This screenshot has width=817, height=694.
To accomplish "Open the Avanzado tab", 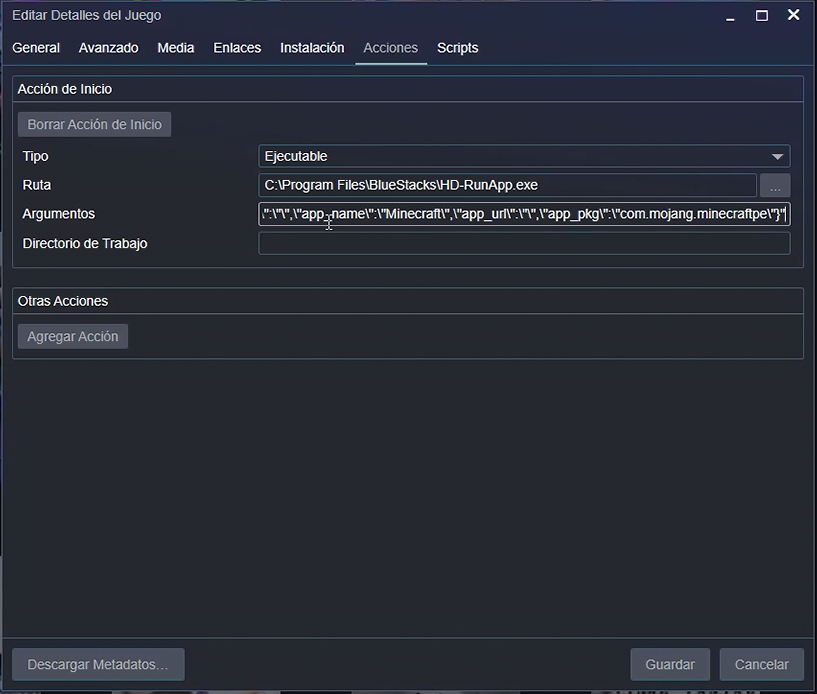I will click(x=108, y=47).
